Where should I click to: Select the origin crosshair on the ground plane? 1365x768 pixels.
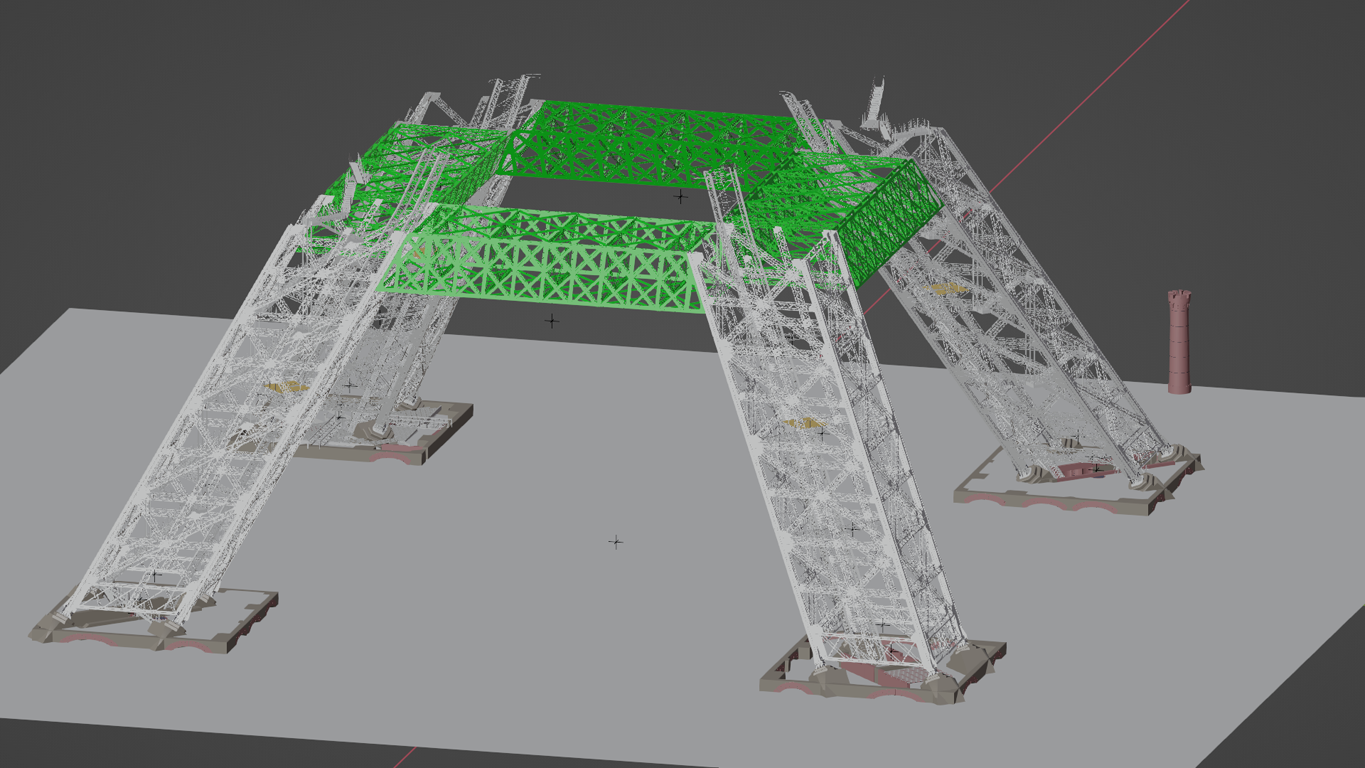(616, 542)
